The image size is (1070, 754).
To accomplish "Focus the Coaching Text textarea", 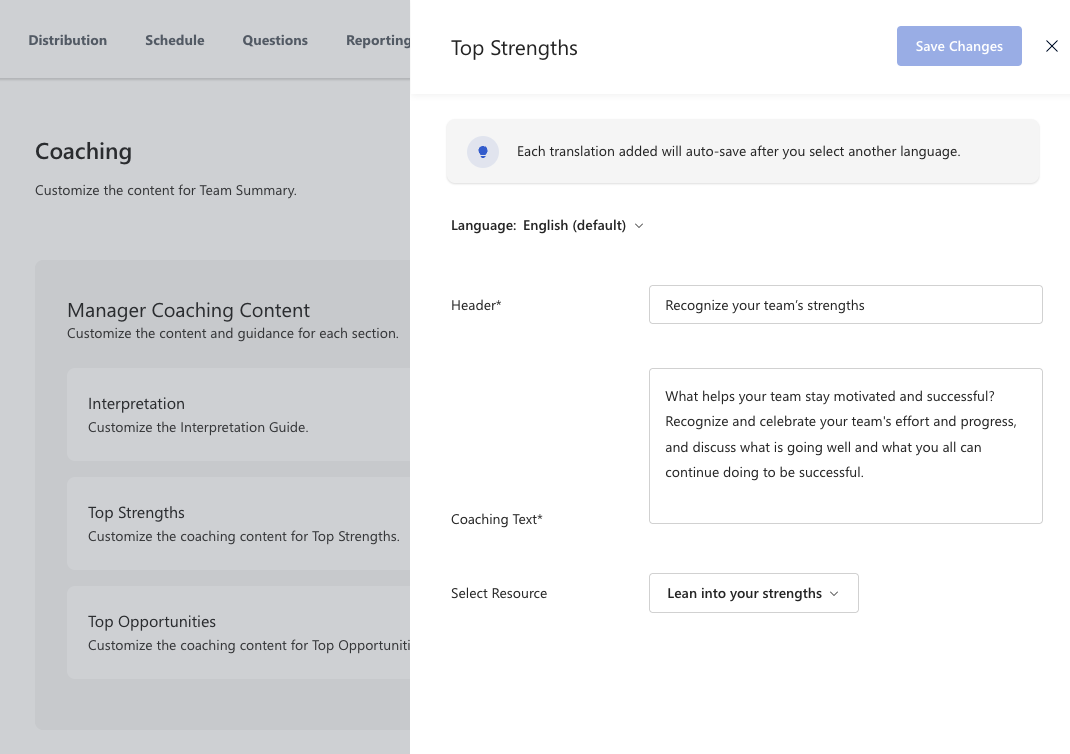I will coord(845,446).
